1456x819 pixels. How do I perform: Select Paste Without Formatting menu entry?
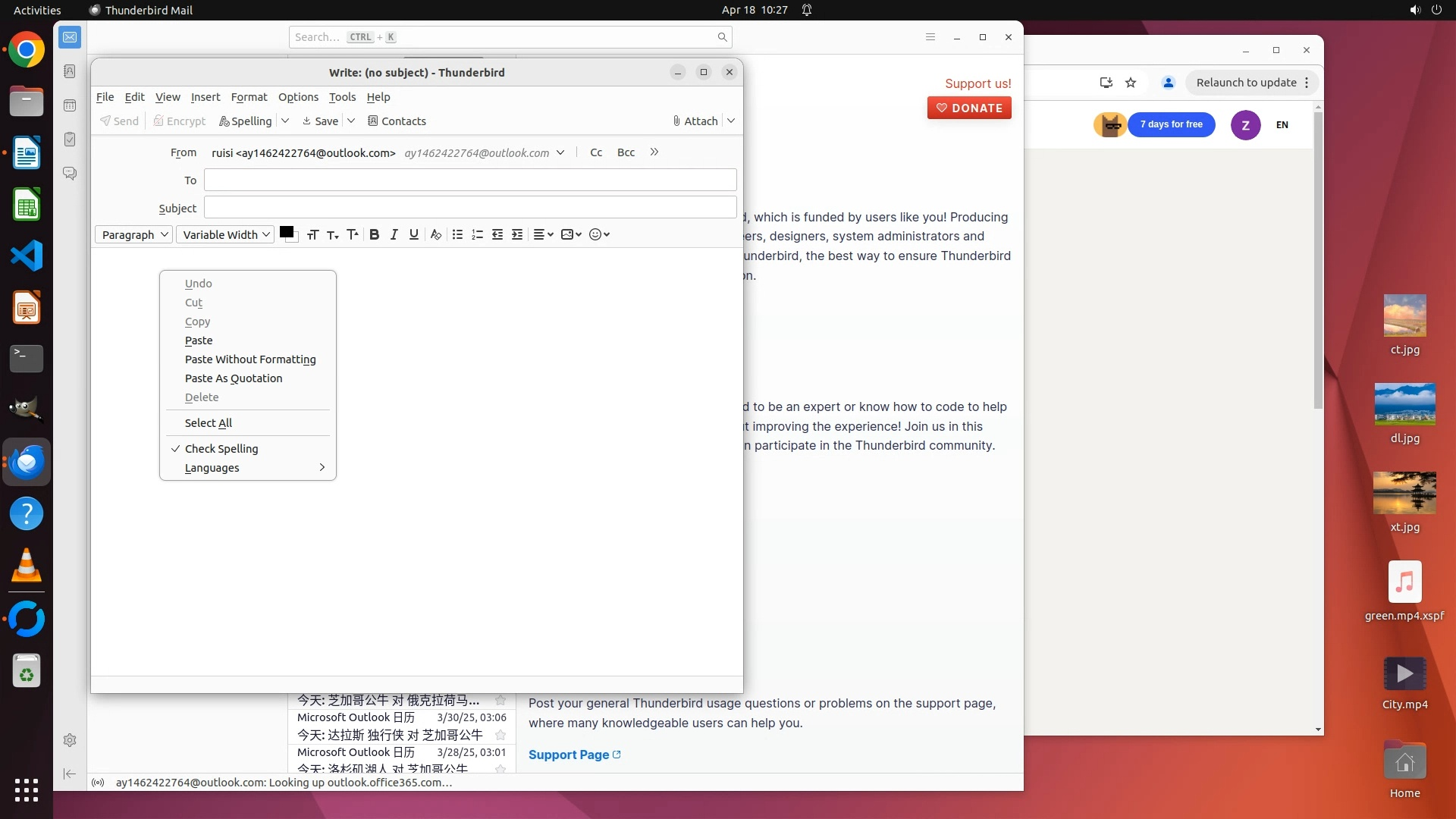coord(250,359)
